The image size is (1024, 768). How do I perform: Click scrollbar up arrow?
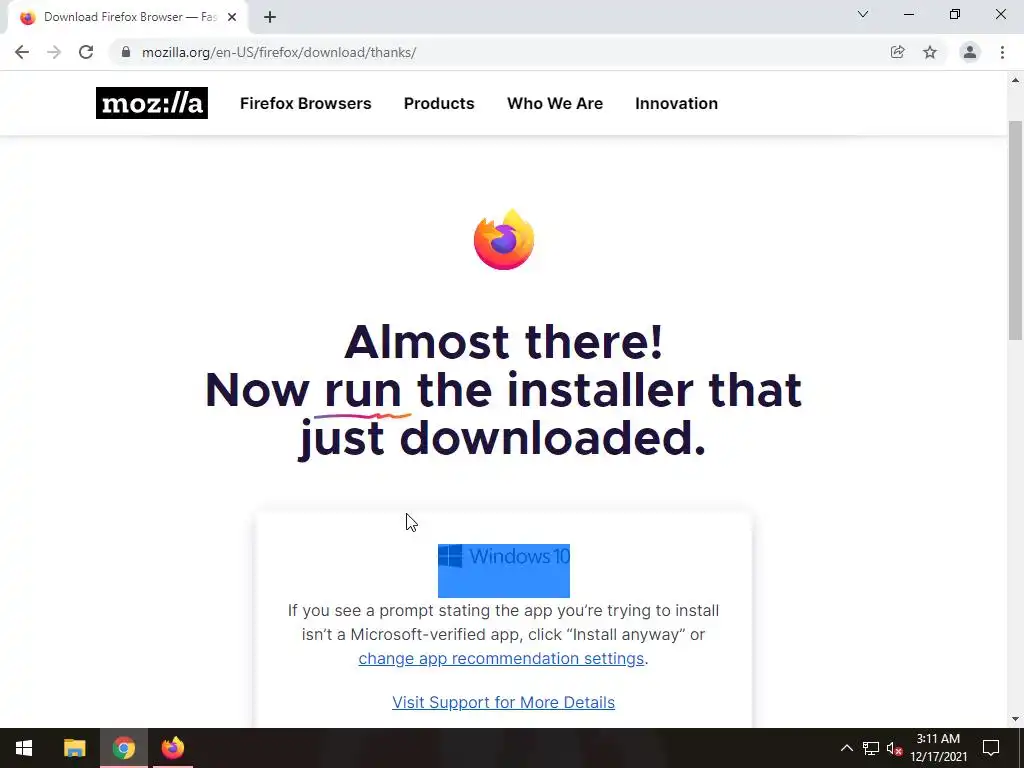(x=1016, y=80)
